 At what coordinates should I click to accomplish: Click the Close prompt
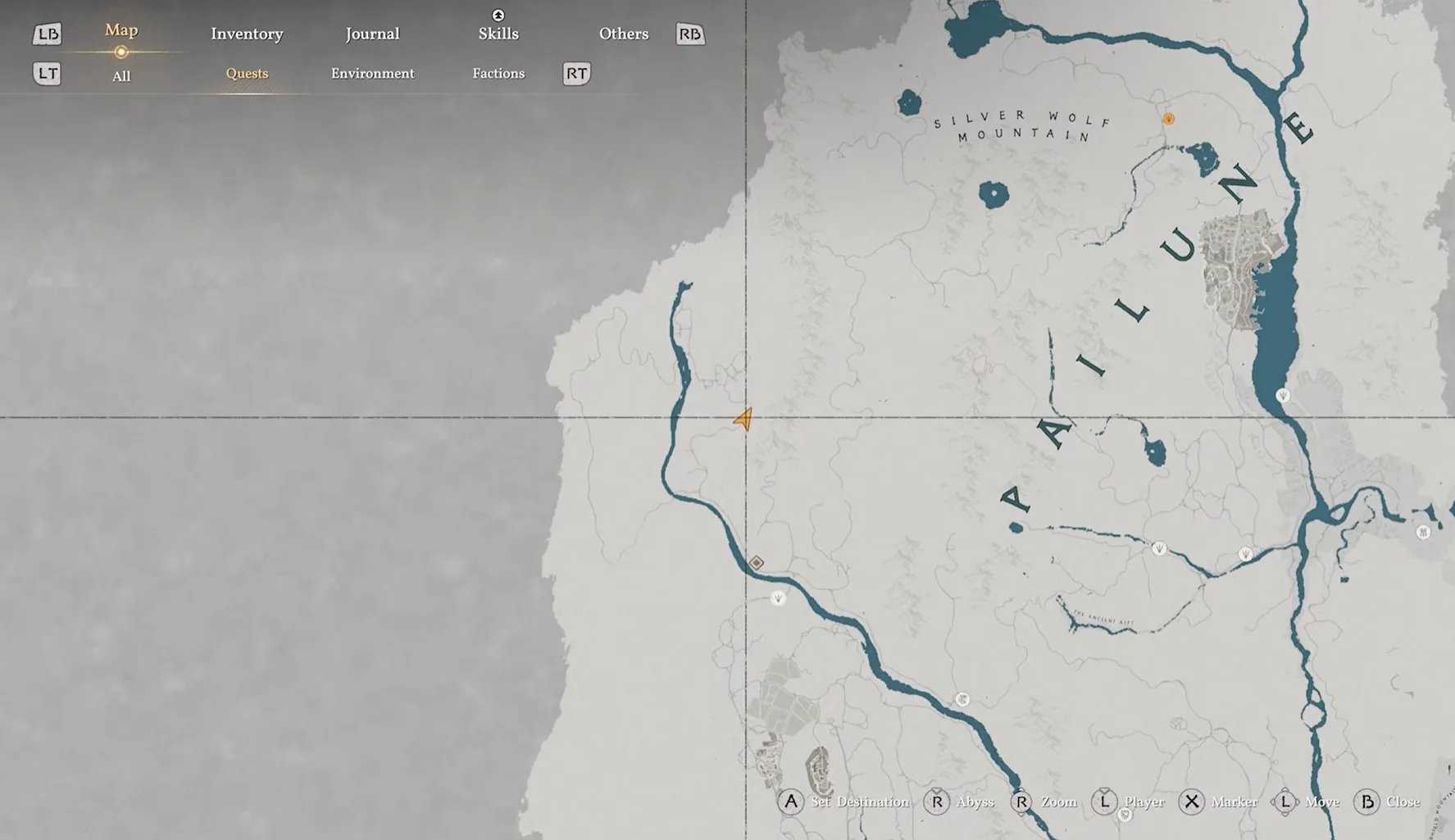(x=1403, y=801)
